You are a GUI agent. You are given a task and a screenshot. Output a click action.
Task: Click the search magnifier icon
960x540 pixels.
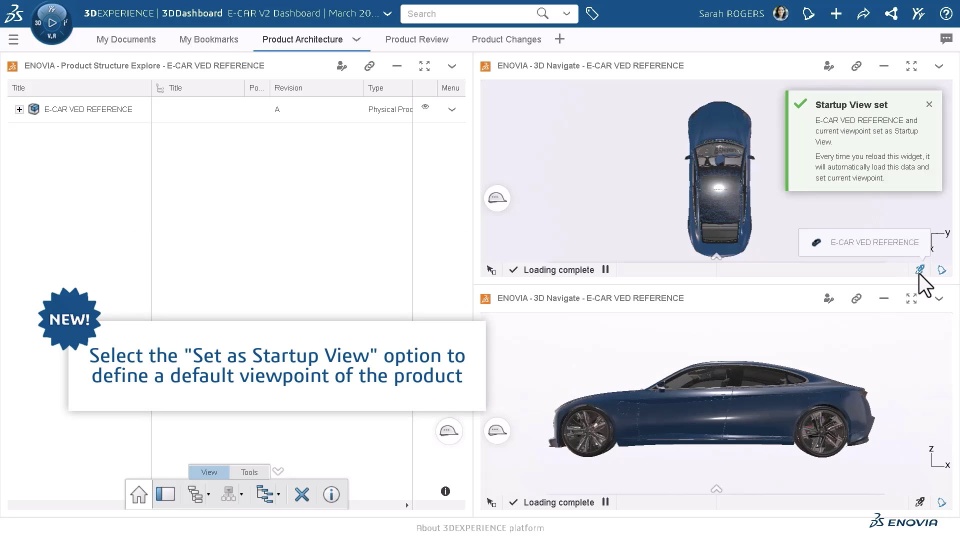click(542, 13)
